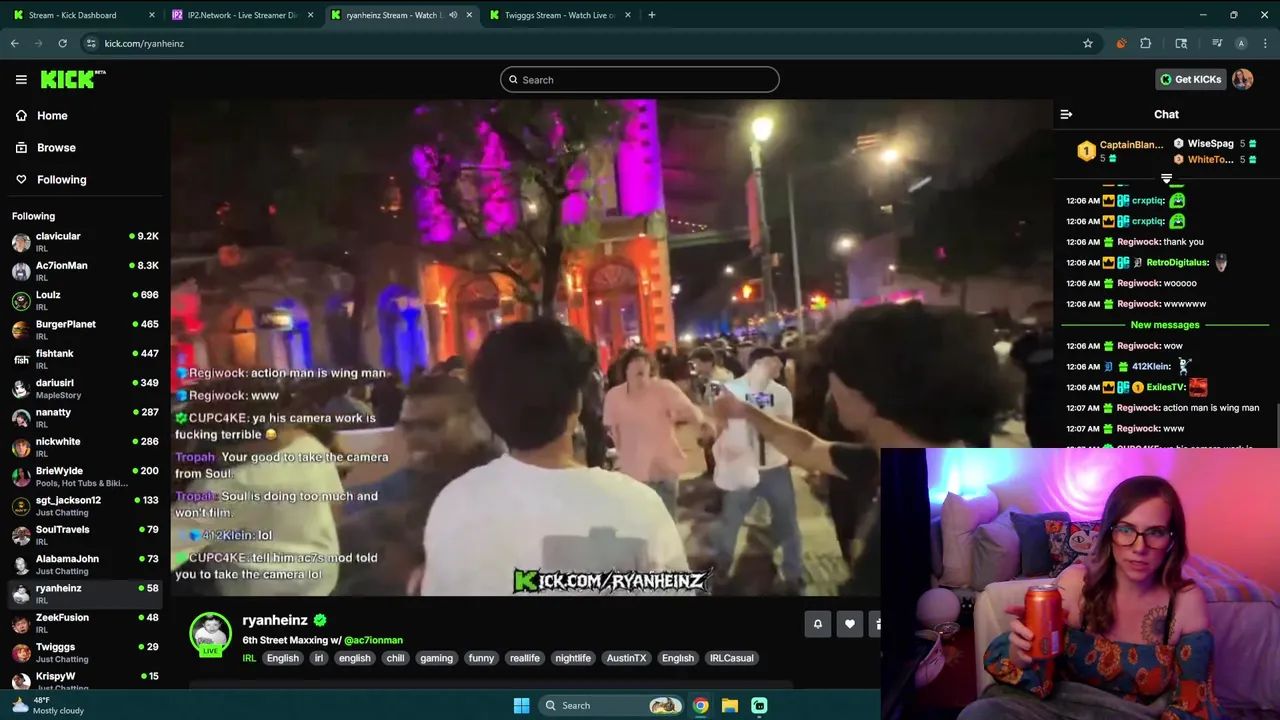This screenshot has width=1280, height=720.
Task: Open sgt_jackson12 channel in following list
Action: coord(85,506)
